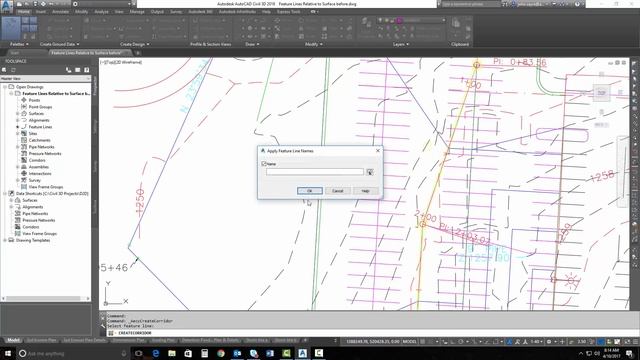Image resolution: width=640 pixels, height=360 pixels.
Task: Expand the Alignments node under the drawing
Action: (x=18, y=120)
